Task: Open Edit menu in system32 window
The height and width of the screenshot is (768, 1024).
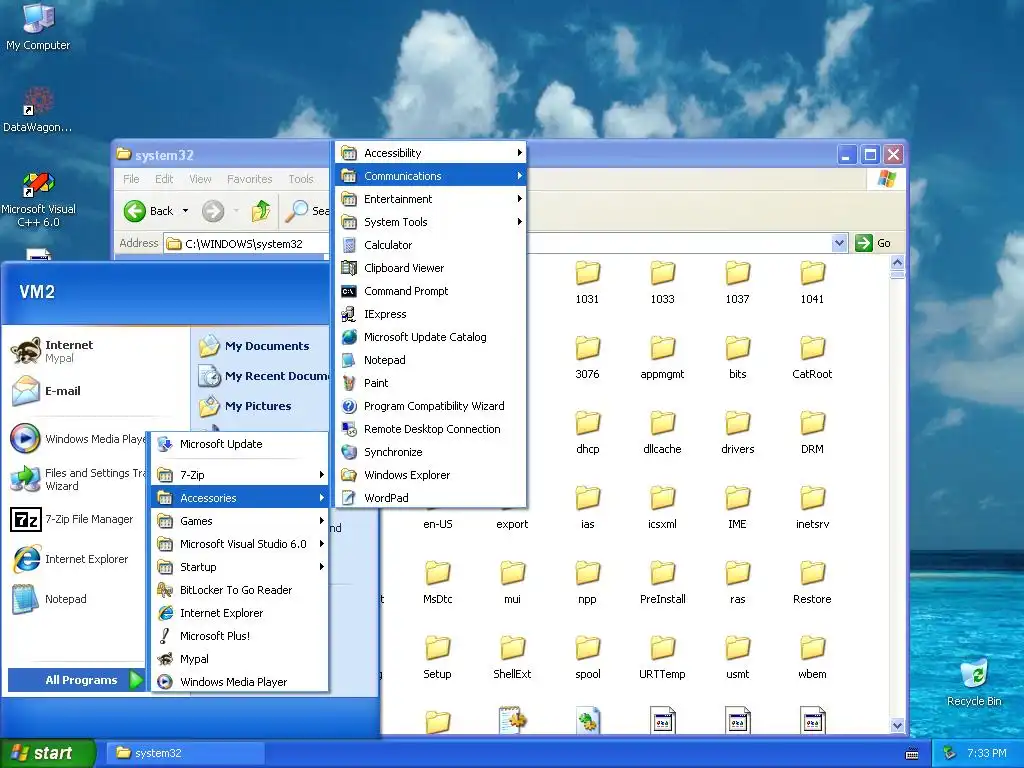Action: (164, 179)
